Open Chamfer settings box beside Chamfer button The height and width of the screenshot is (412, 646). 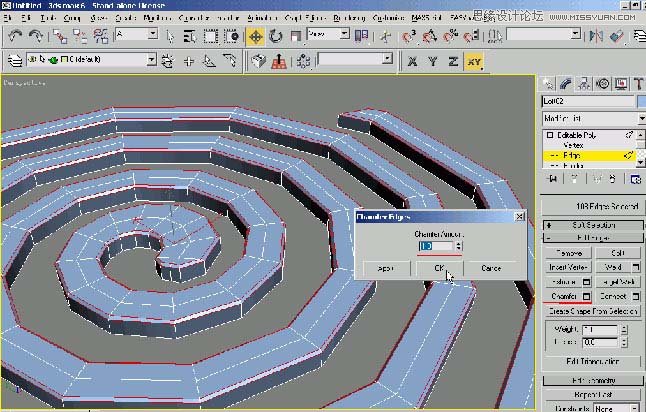pyautogui.click(x=587, y=297)
